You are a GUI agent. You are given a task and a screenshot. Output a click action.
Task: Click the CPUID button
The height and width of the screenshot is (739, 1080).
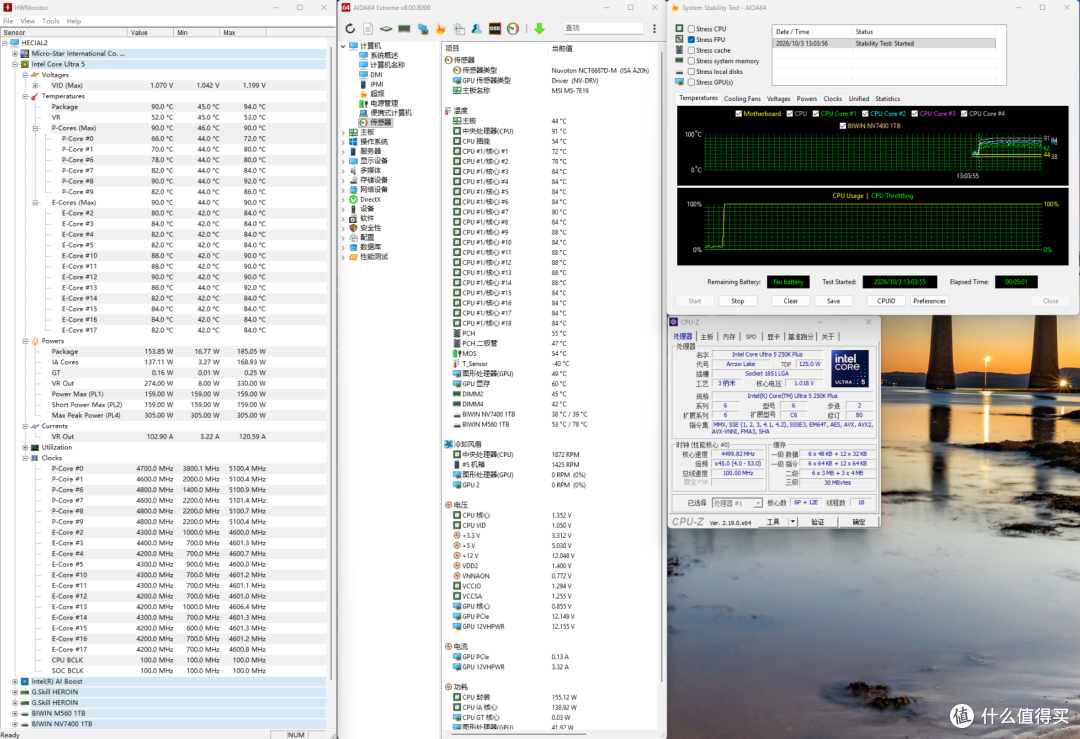pos(886,301)
